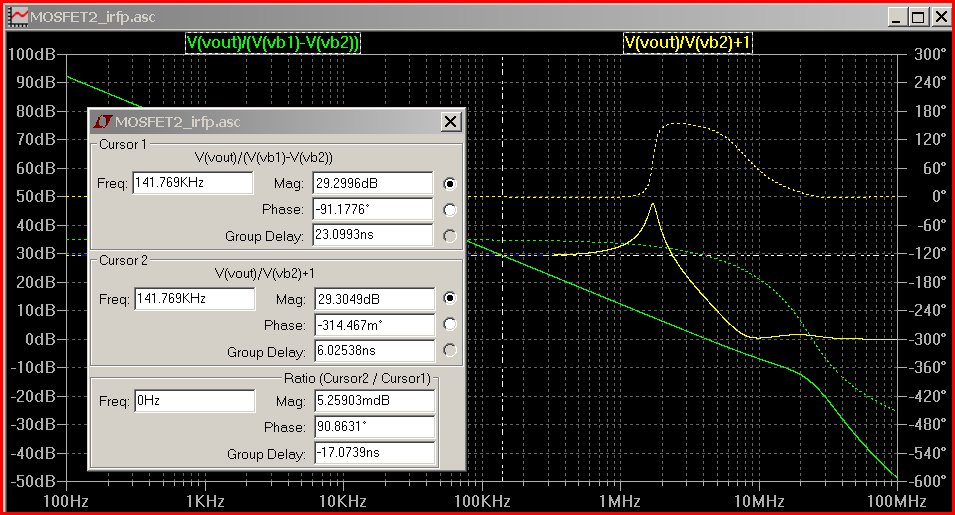The width and height of the screenshot is (955, 515).
Task: Close the MOSFET2_irfp.asc cursor dialog
Action: click(450, 122)
